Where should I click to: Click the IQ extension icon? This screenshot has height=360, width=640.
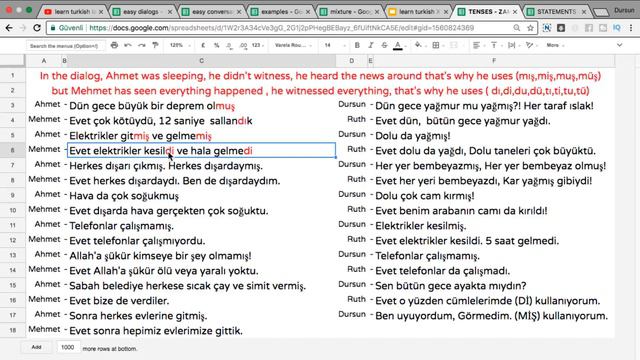pos(617,28)
